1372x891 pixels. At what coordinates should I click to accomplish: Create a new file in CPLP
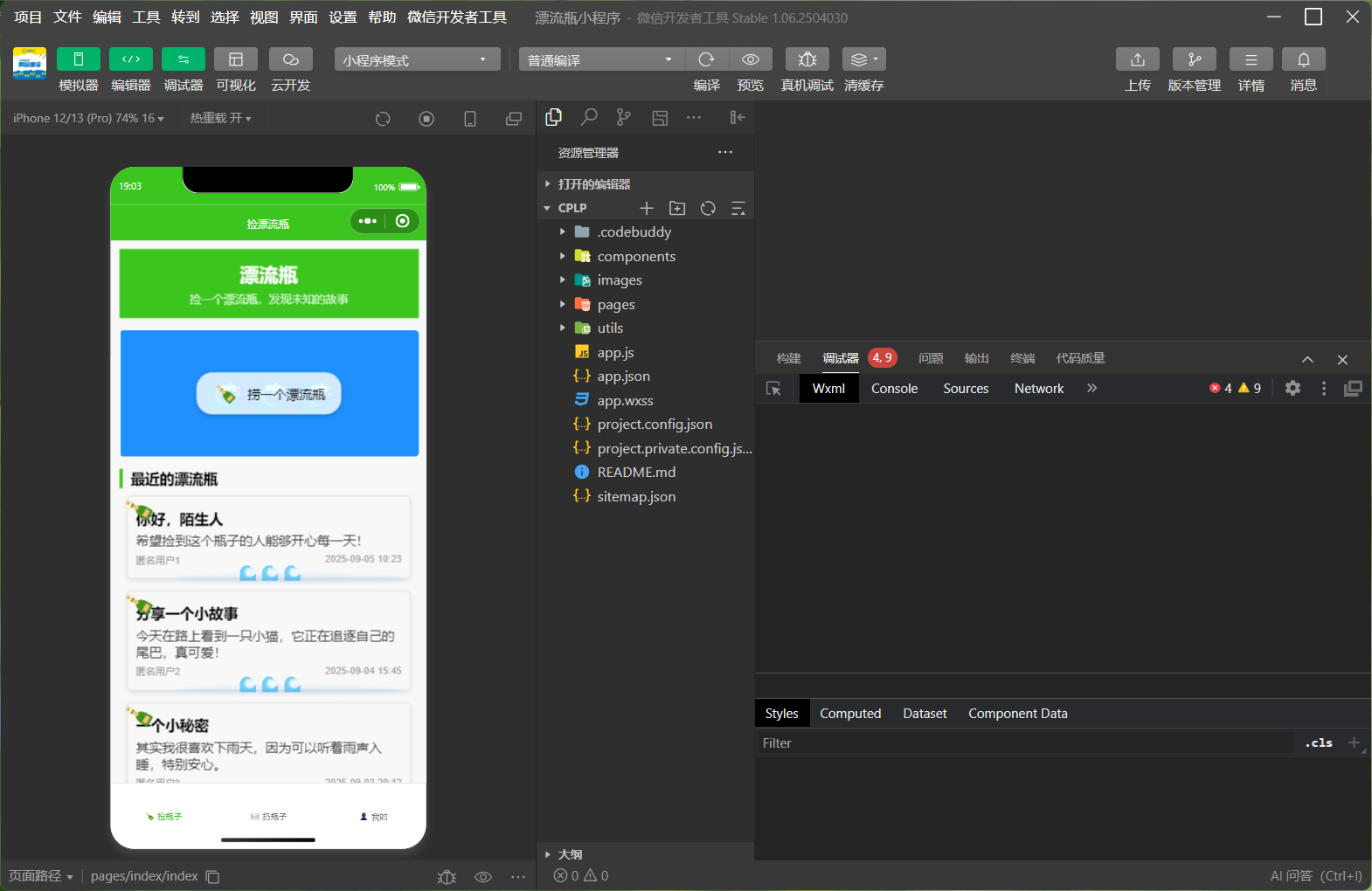(647, 208)
